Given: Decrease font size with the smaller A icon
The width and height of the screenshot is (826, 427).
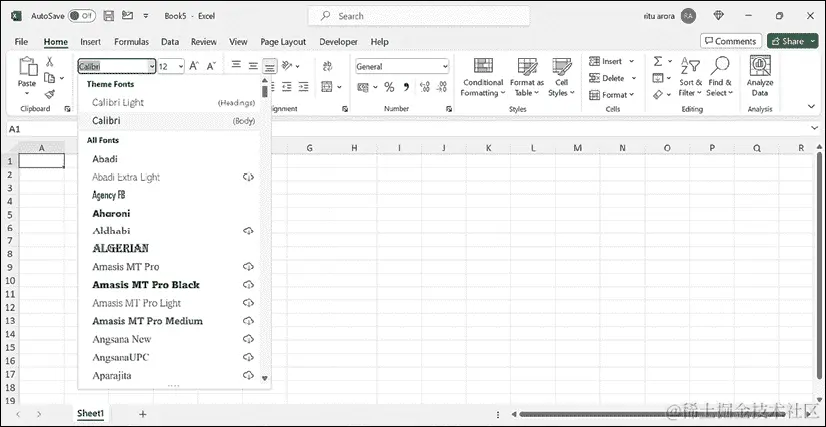Looking at the screenshot, I should pyautogui.click(x=211, y=66).
